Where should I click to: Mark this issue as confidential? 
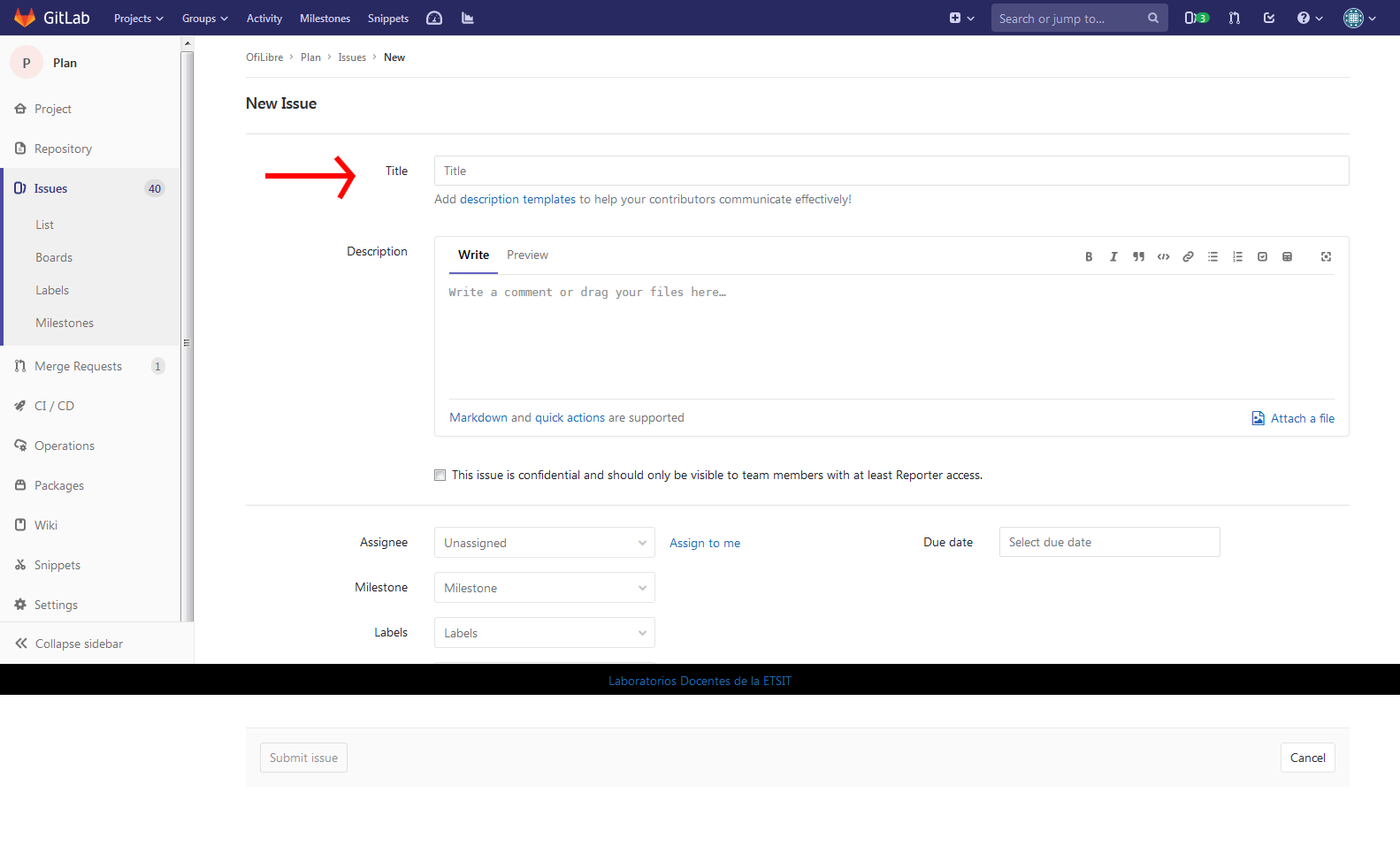click(440, 476)
